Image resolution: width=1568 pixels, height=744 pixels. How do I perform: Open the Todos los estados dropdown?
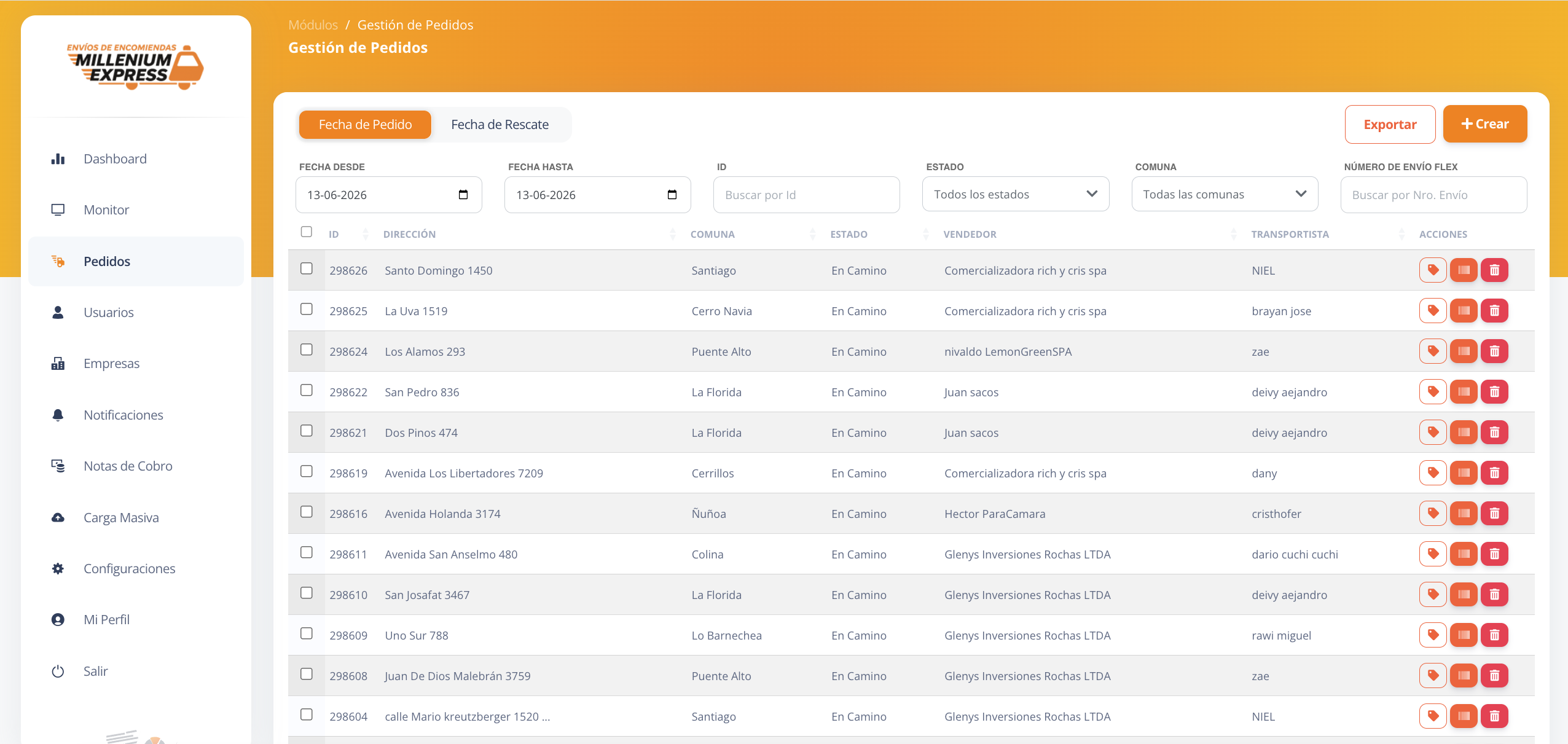click(x=1016, y=194)
